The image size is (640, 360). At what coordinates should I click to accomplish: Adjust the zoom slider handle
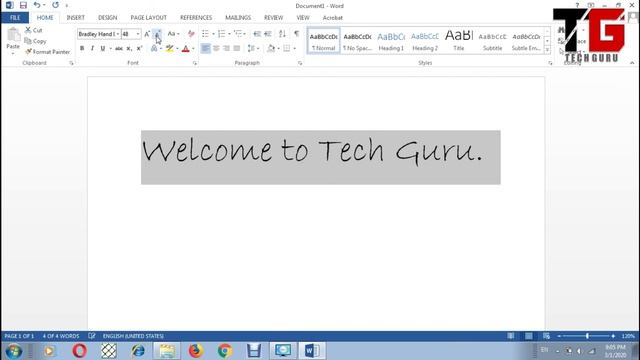point(587,336)
